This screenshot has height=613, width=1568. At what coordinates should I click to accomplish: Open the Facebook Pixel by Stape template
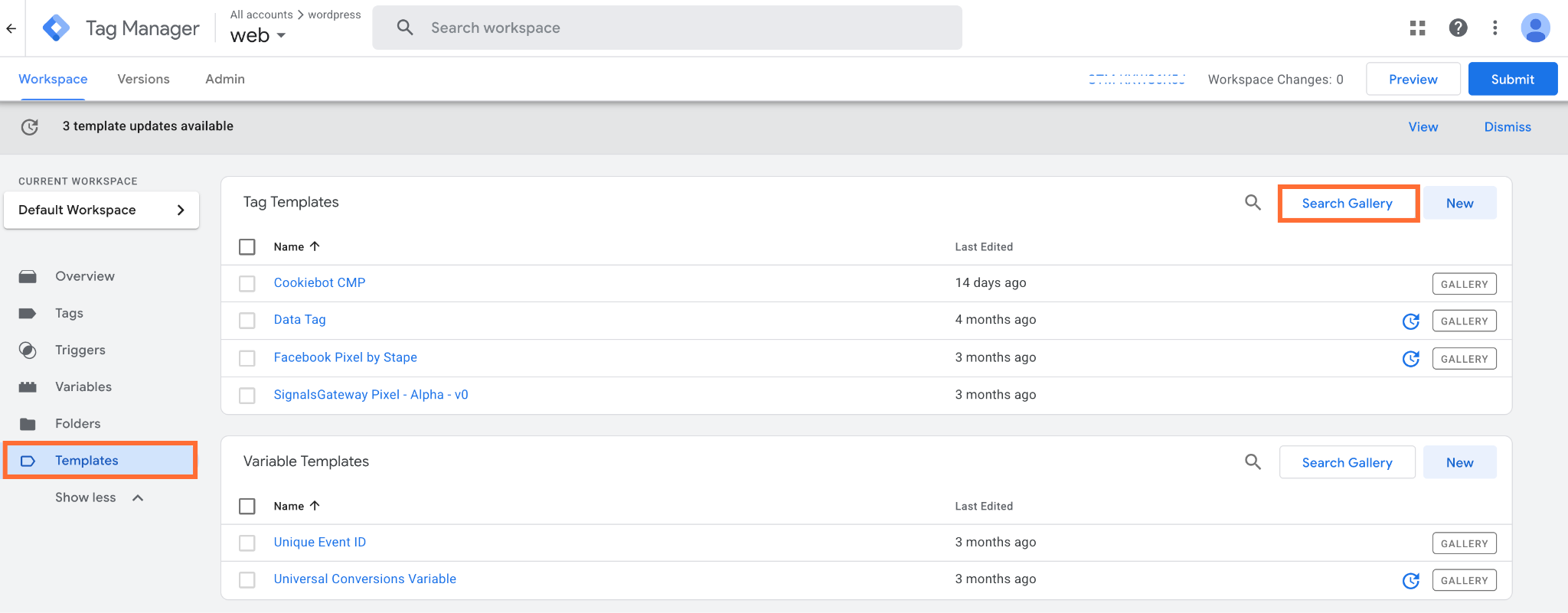(x=345, y=357)
